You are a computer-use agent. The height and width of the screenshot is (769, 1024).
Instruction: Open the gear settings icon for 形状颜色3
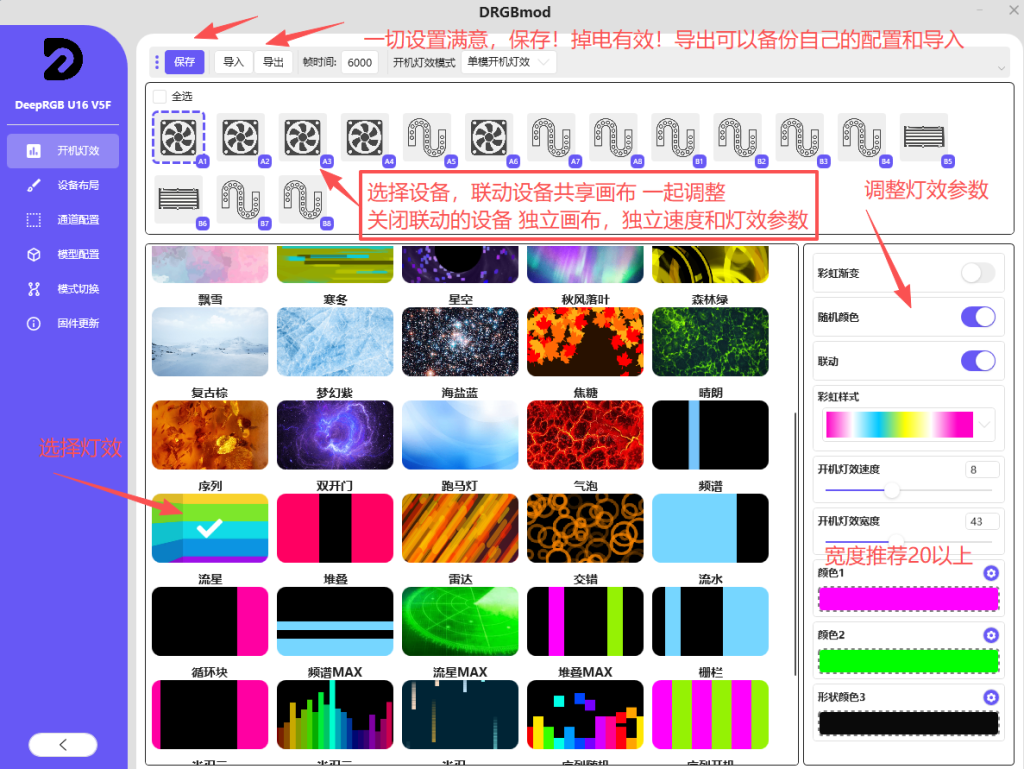pos(990,697)
